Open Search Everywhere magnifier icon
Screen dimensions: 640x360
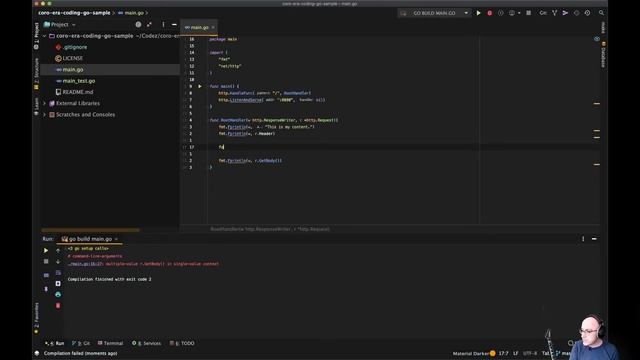coord(601,13)
